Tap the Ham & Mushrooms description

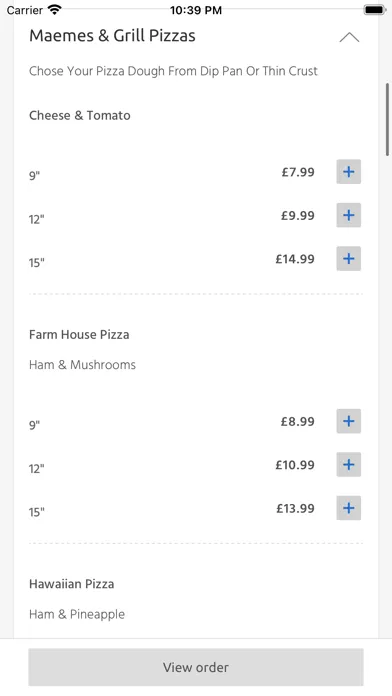tap(83, 365)
